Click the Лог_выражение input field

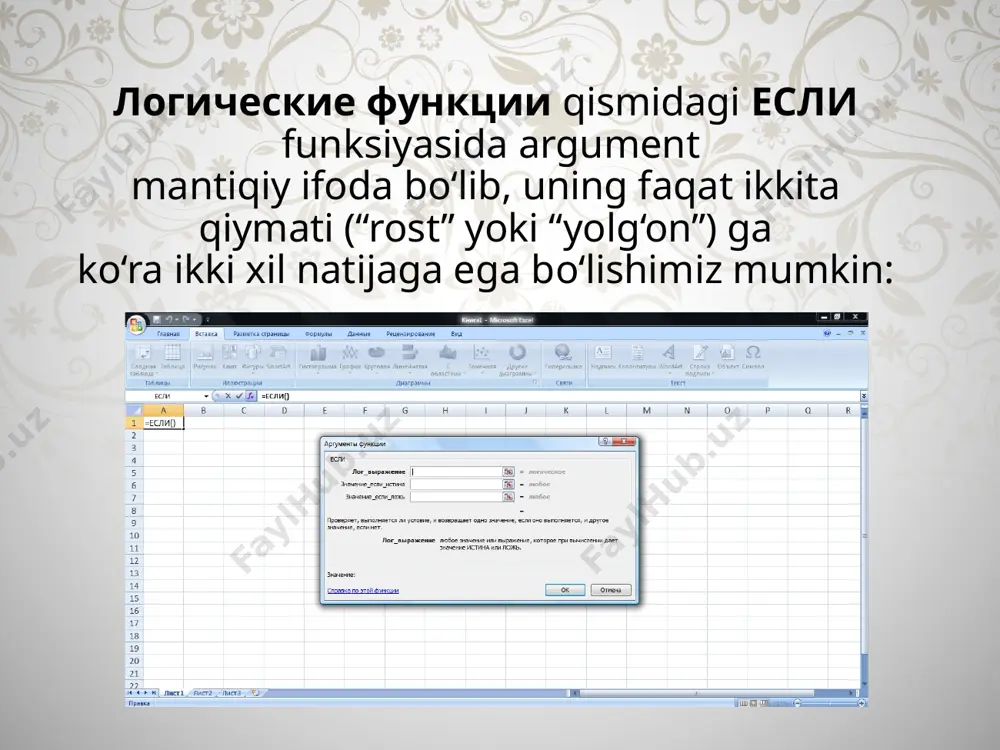[456, 472]
